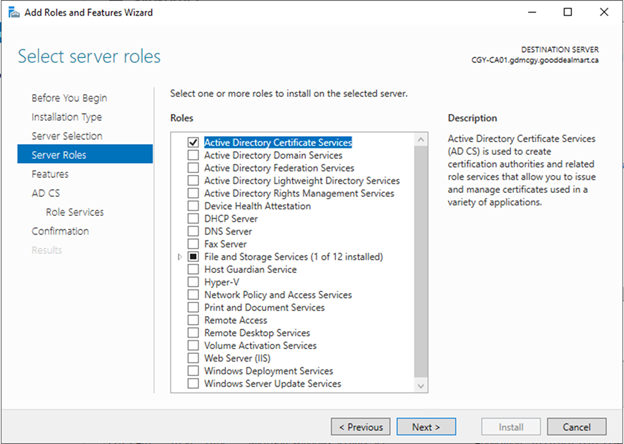Image resolution: width=624 pixels, height=444 pixels.
Task: Click the roles list scroll up arrow
Action: click(421, 140)
